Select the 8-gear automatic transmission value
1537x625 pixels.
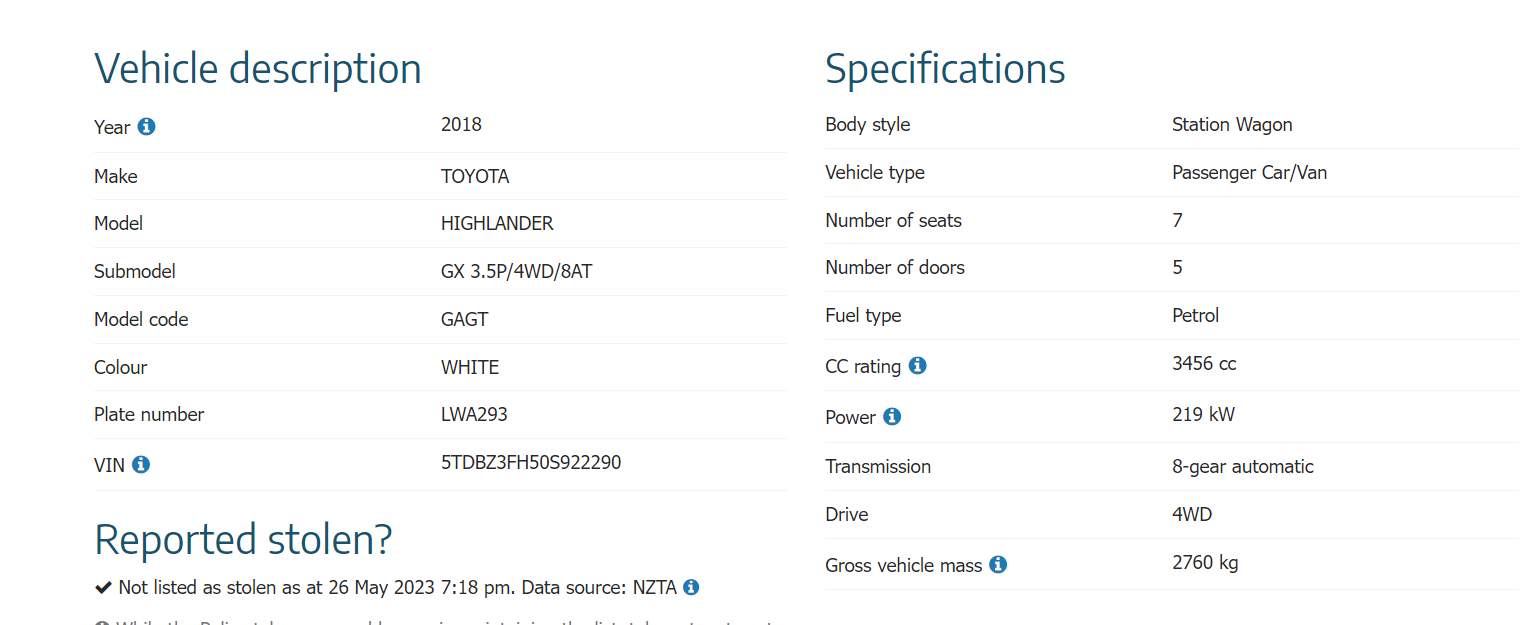point(1242,466)
